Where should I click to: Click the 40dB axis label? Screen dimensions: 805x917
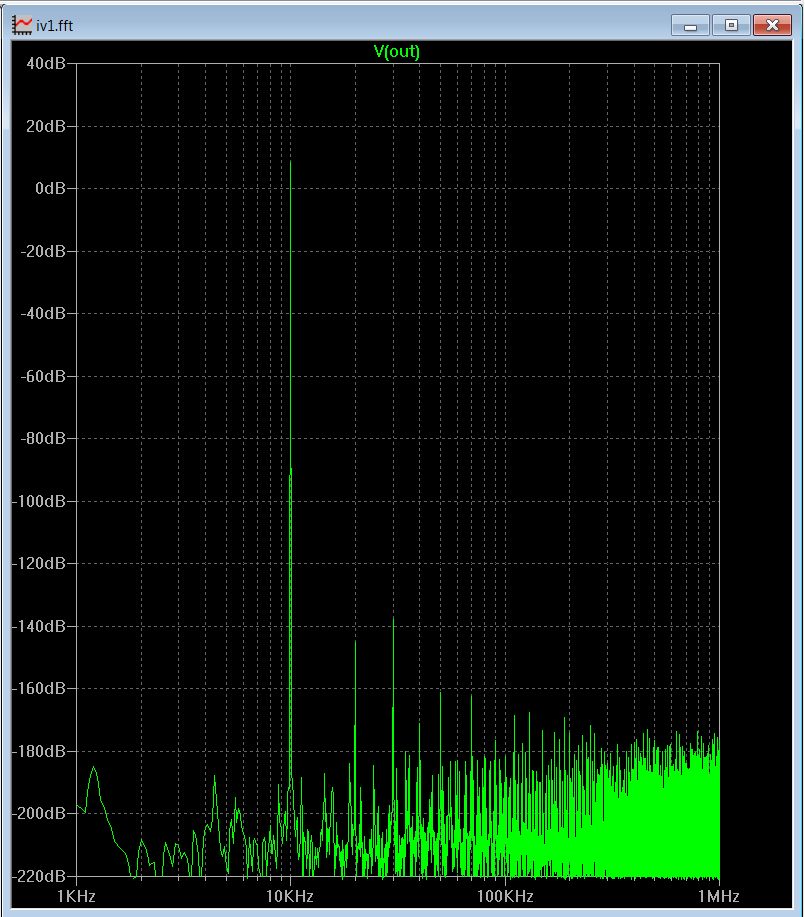46,63
